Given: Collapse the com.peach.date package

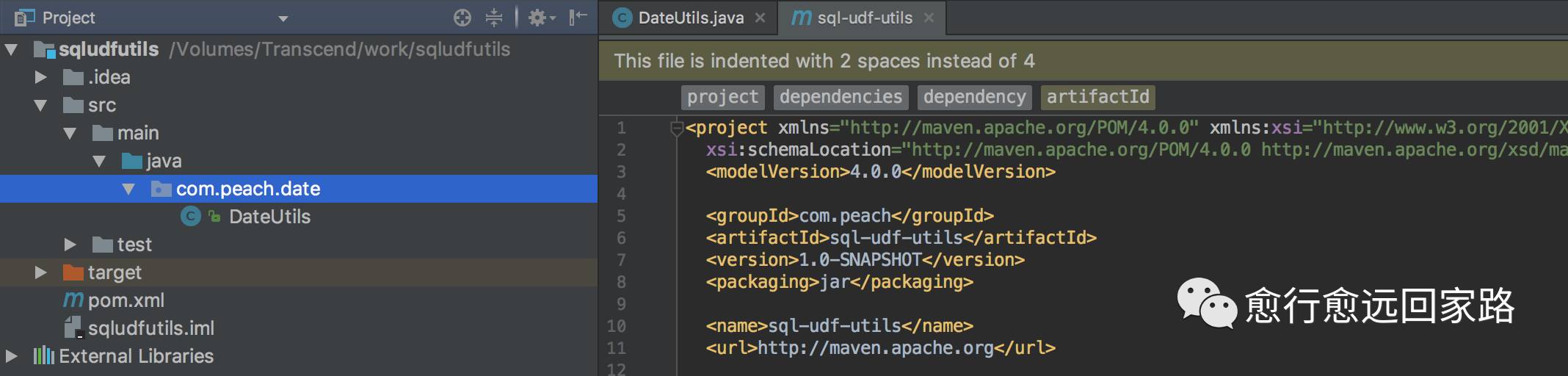Looking at the screenshot, I should point(128,189).
